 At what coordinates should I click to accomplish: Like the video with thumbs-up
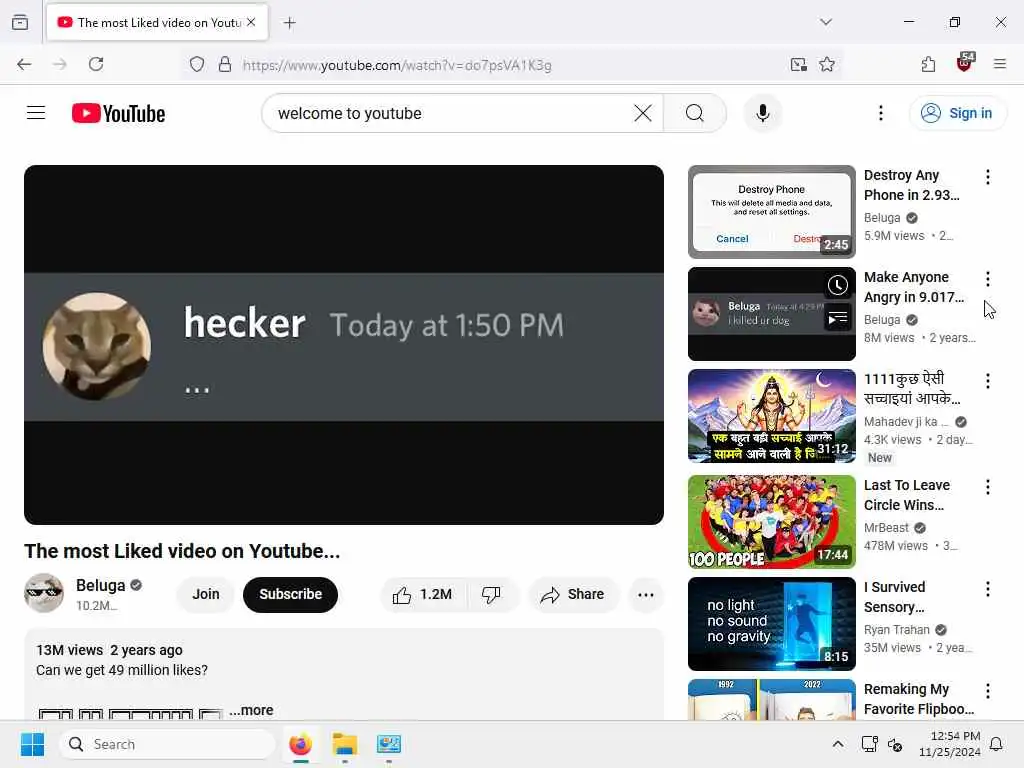click(x=423, y=594)
